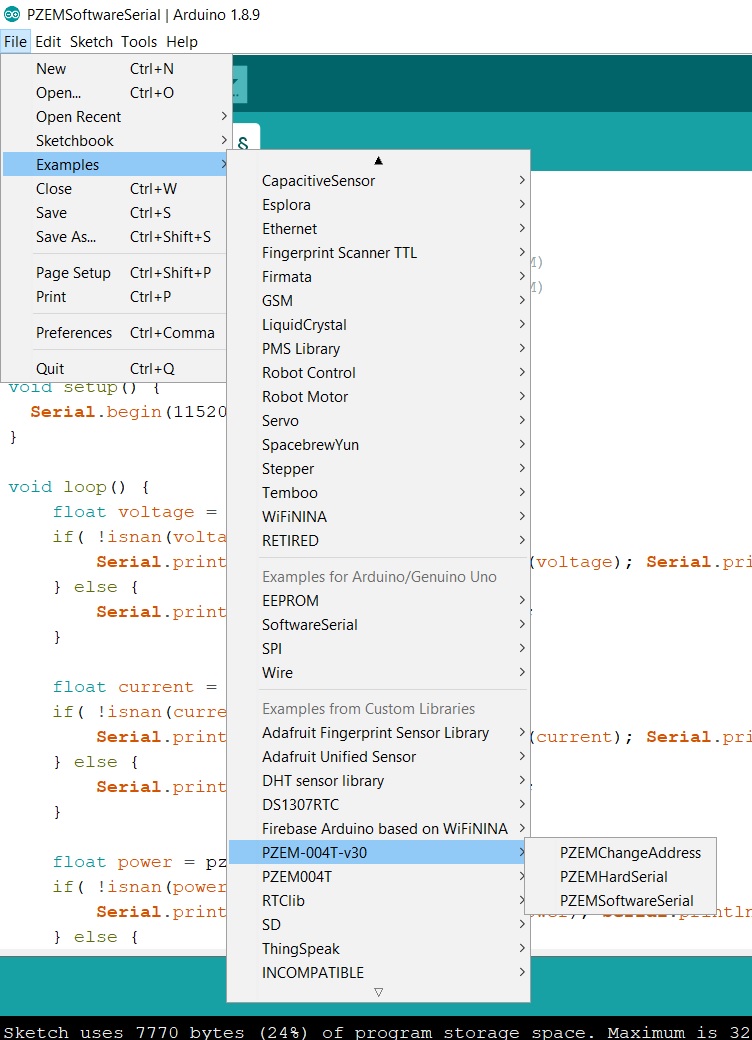
Task: Choose Save As... from File menu
Action: tap(116, 237)
